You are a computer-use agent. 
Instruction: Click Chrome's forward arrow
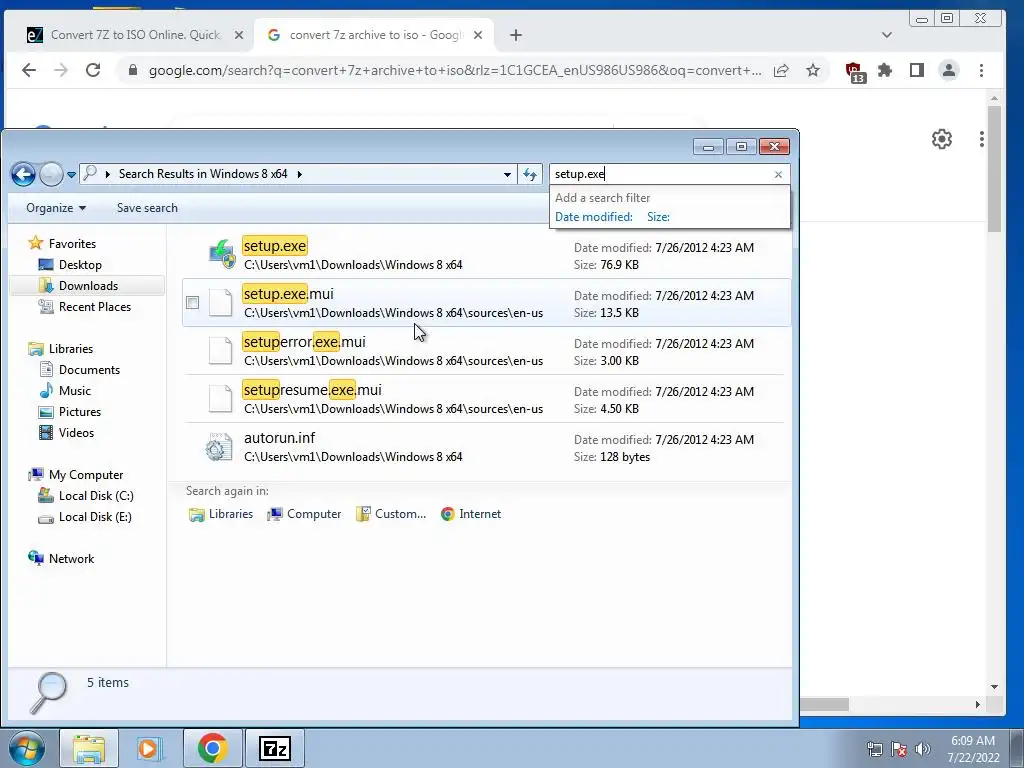pyautogui.click(x=61, y=70)
